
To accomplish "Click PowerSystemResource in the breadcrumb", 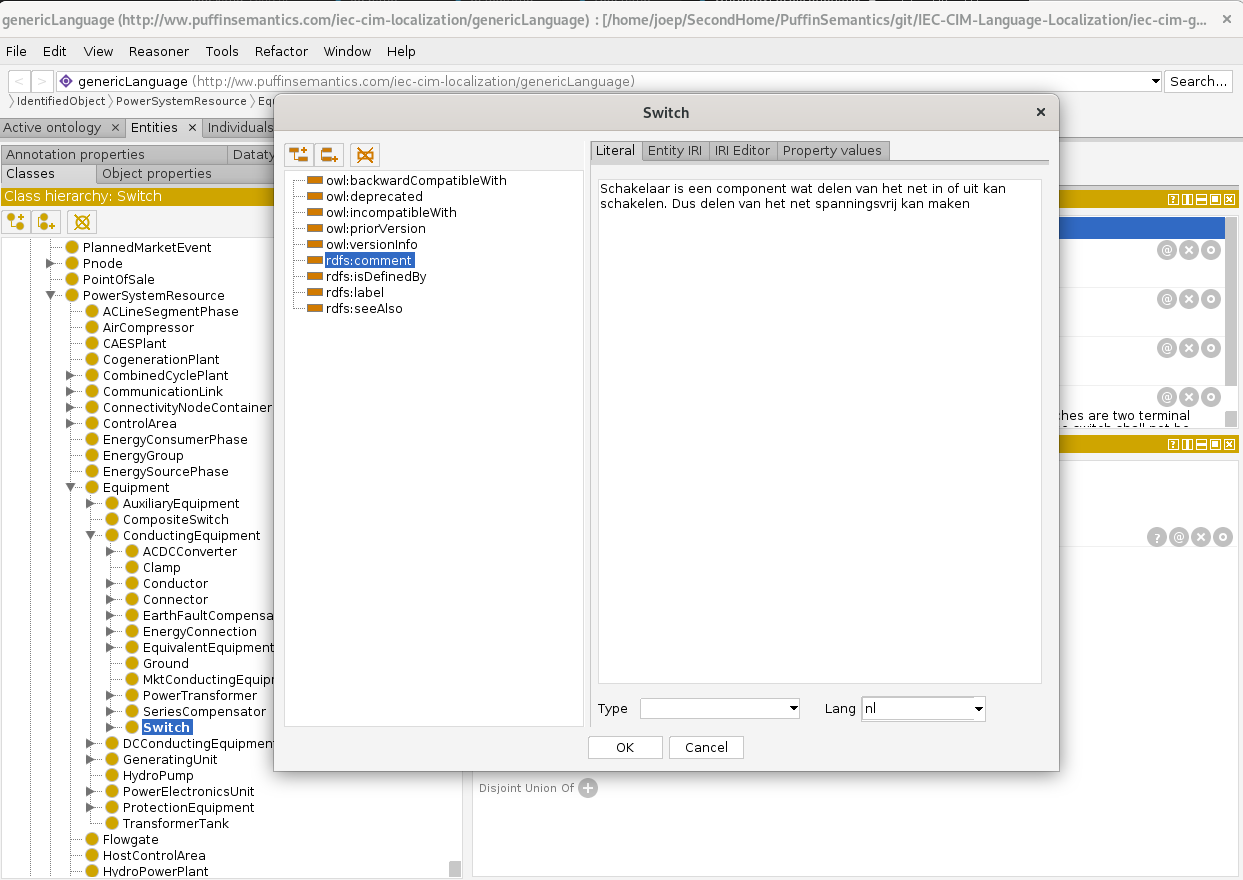I will [181, 101].
